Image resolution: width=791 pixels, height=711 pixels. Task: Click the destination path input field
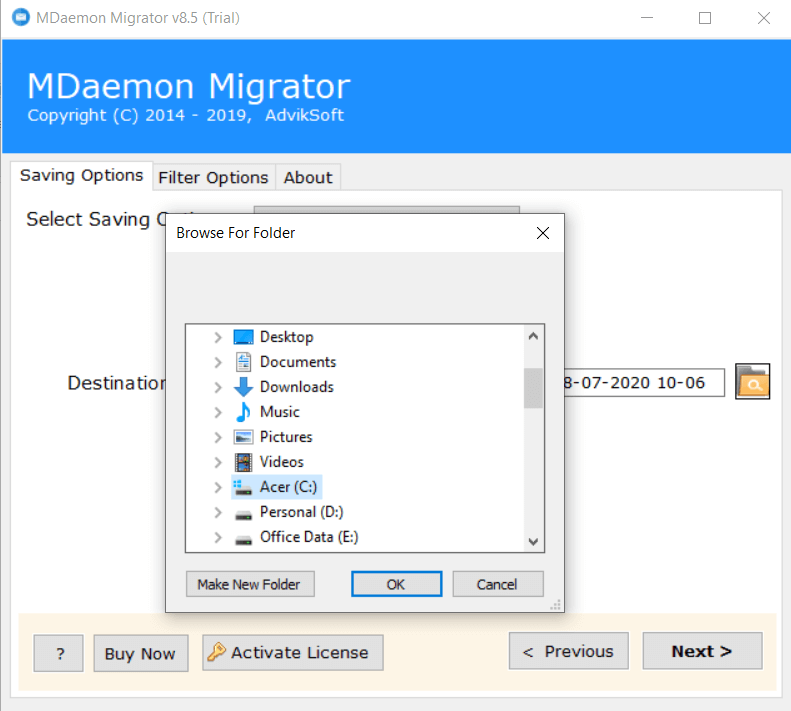pyautogui.click(x=644, y=382)
